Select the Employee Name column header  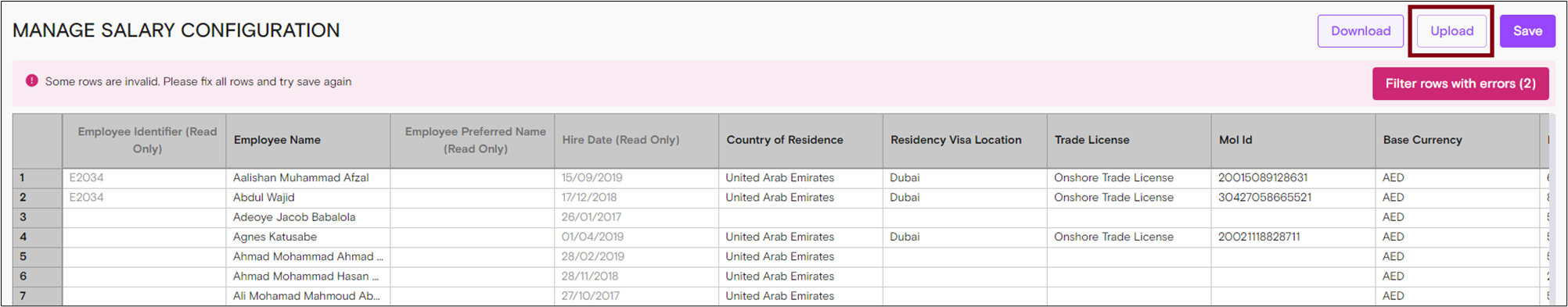pyautogui.click(x=308, y=141)
